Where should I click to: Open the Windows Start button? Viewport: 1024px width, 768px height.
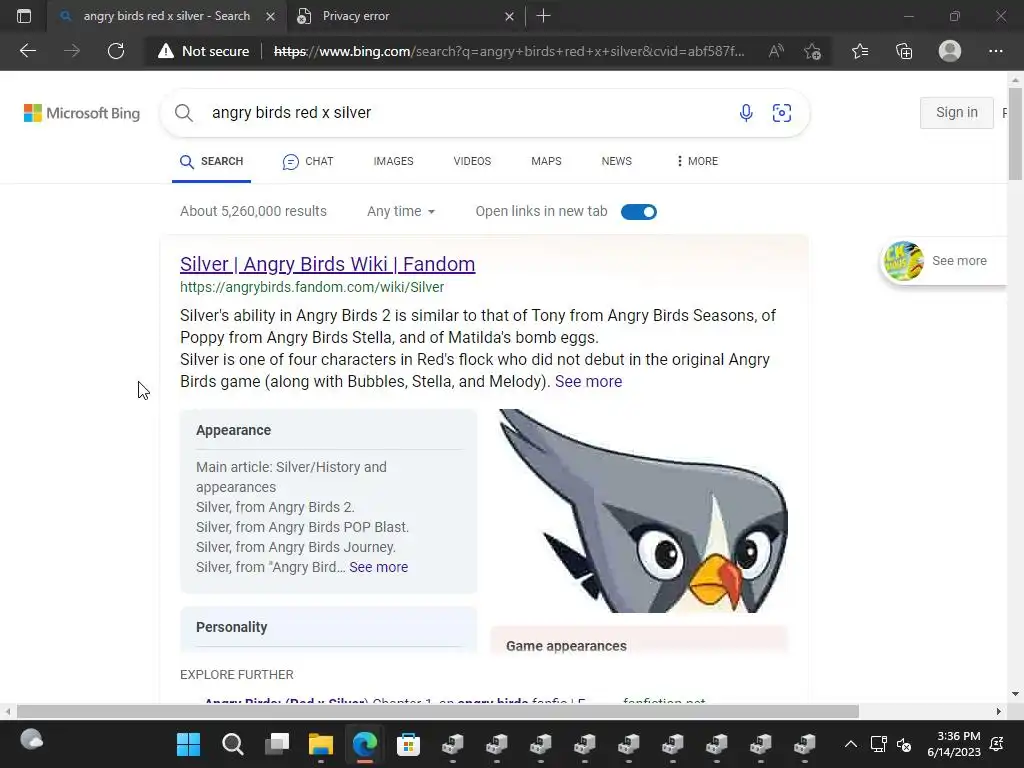[188, 744]
